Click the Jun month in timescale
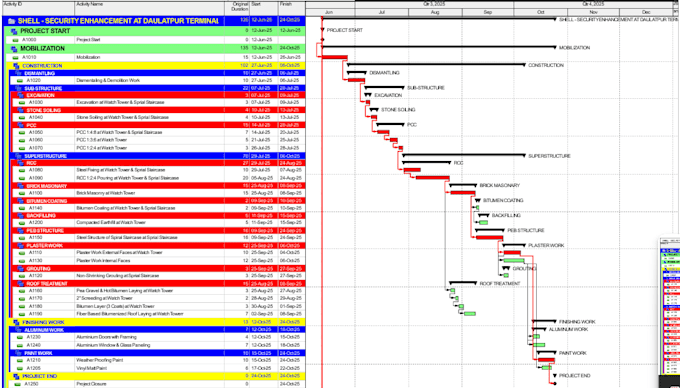 click(329, 13)
